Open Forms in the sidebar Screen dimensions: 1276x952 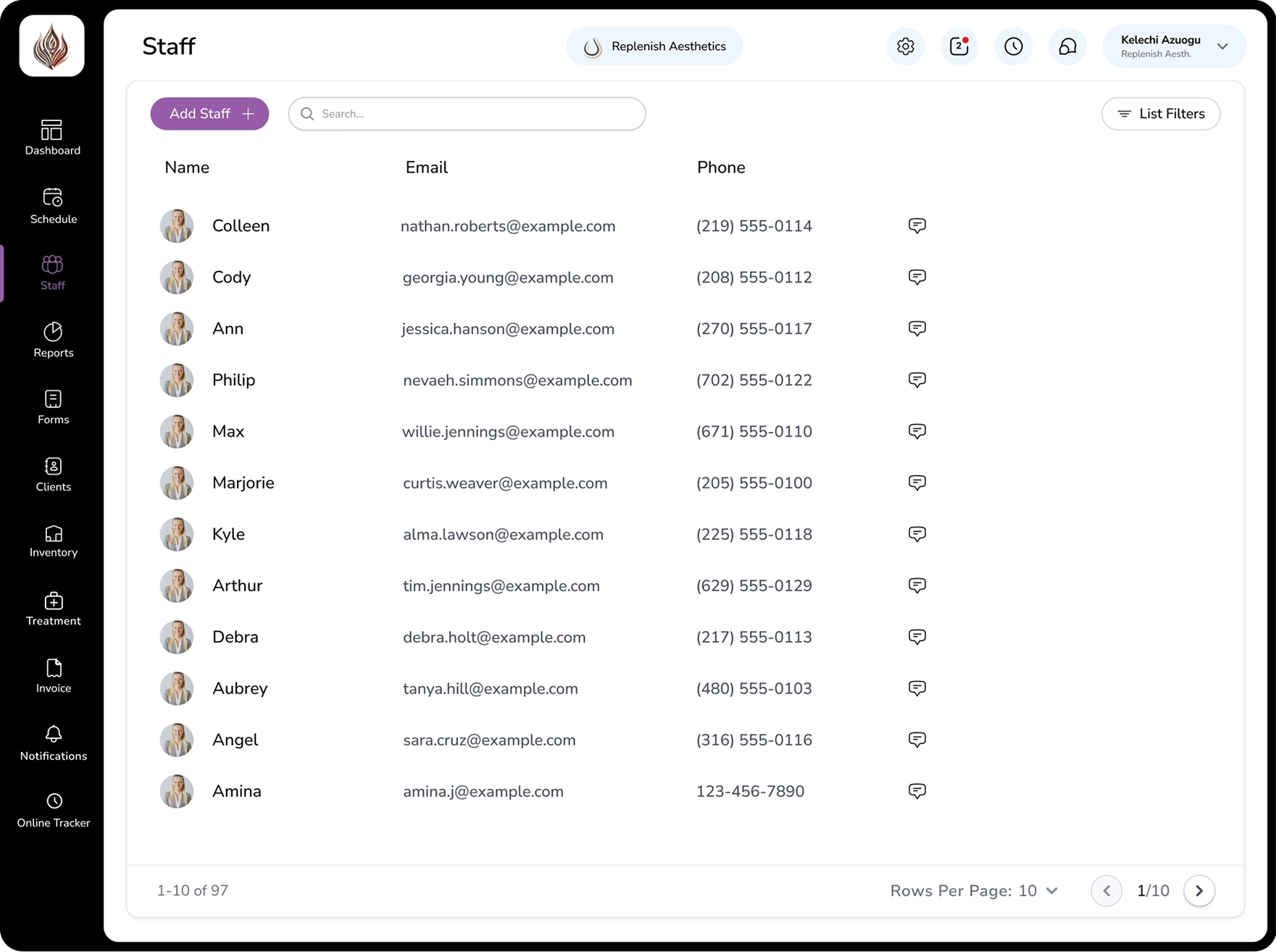pos(53,407)
